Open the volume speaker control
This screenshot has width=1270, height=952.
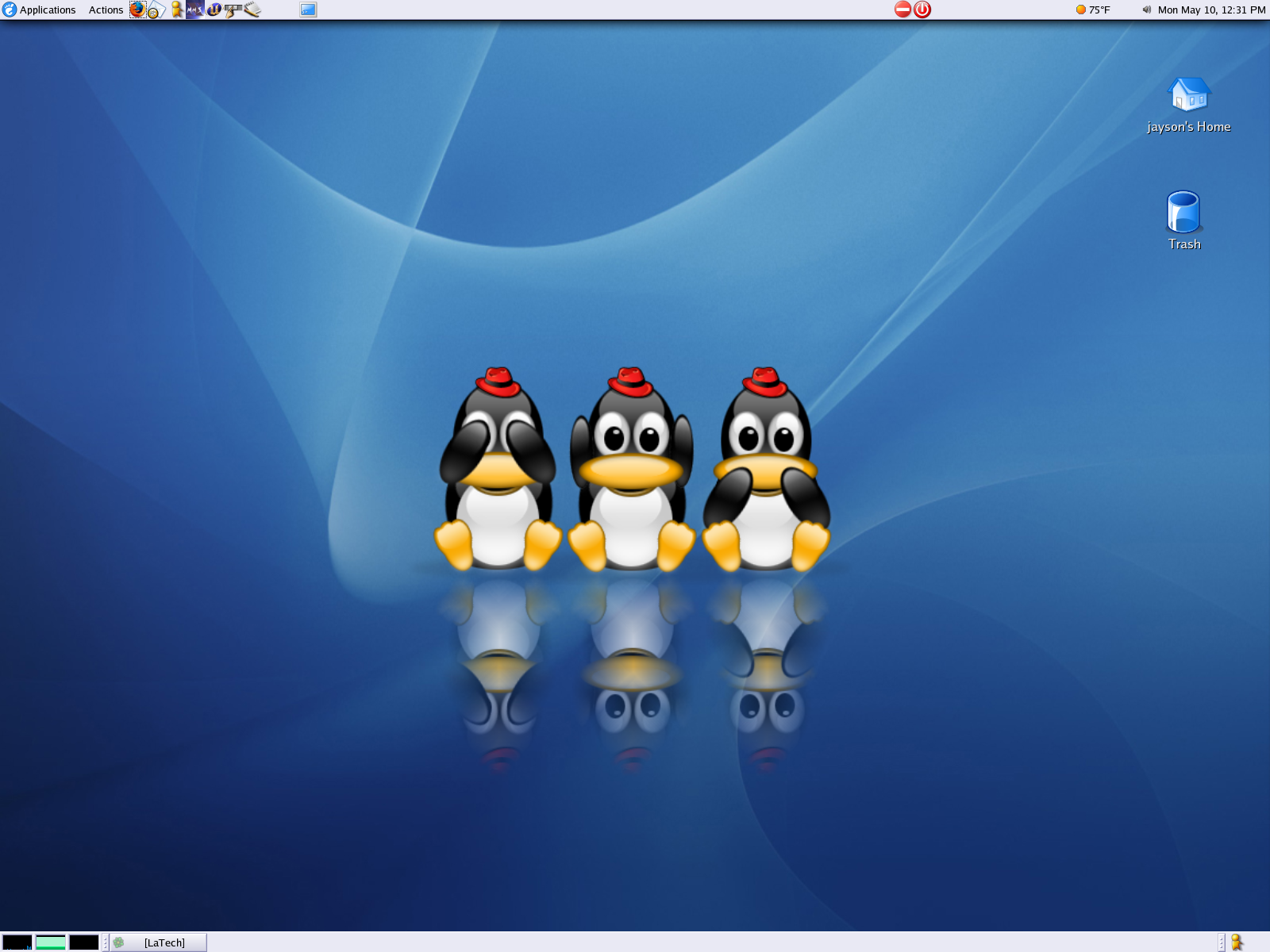pos(1146,10)
